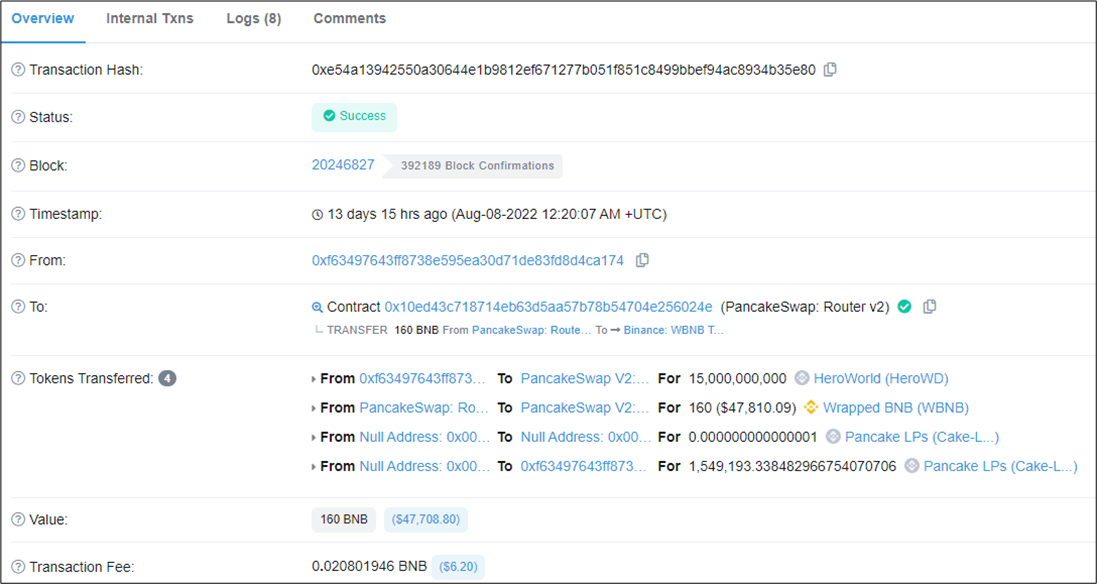The image size is (1097, 584).
Task: Open help icon beside Status
Action: tap(18, 117)
